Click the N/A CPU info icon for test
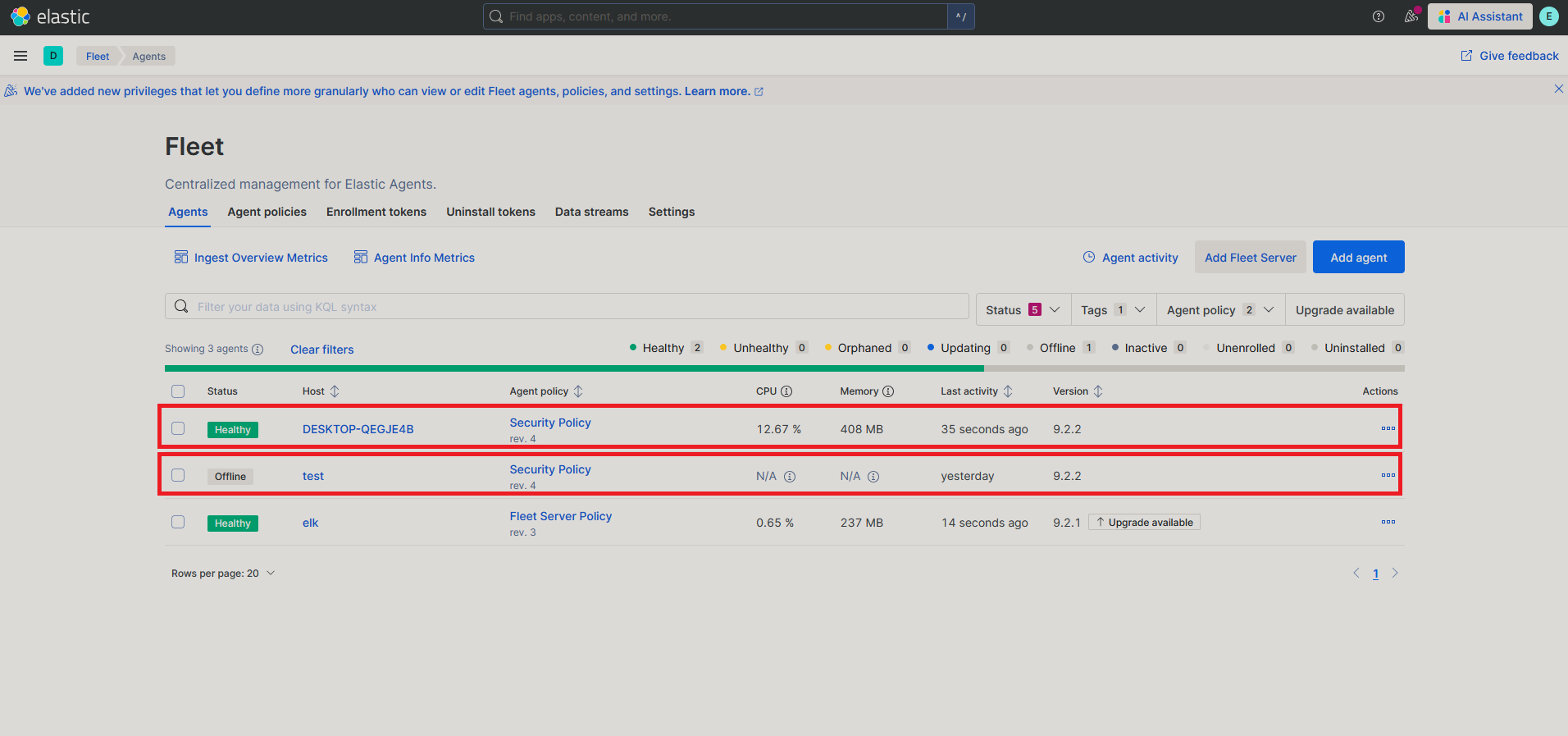Image resolution: width=1568 pixels, height=736 pixels. (790, 477)
